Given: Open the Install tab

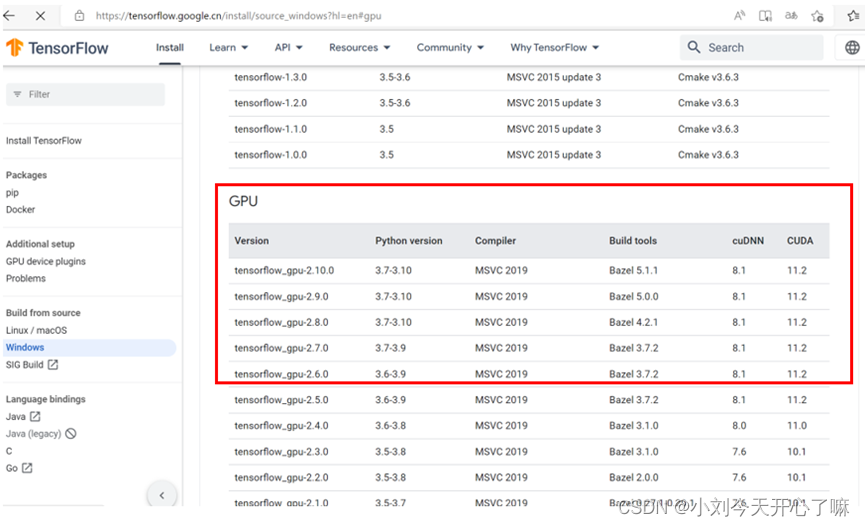Looking at the screenshot, I should coord(170,47).
